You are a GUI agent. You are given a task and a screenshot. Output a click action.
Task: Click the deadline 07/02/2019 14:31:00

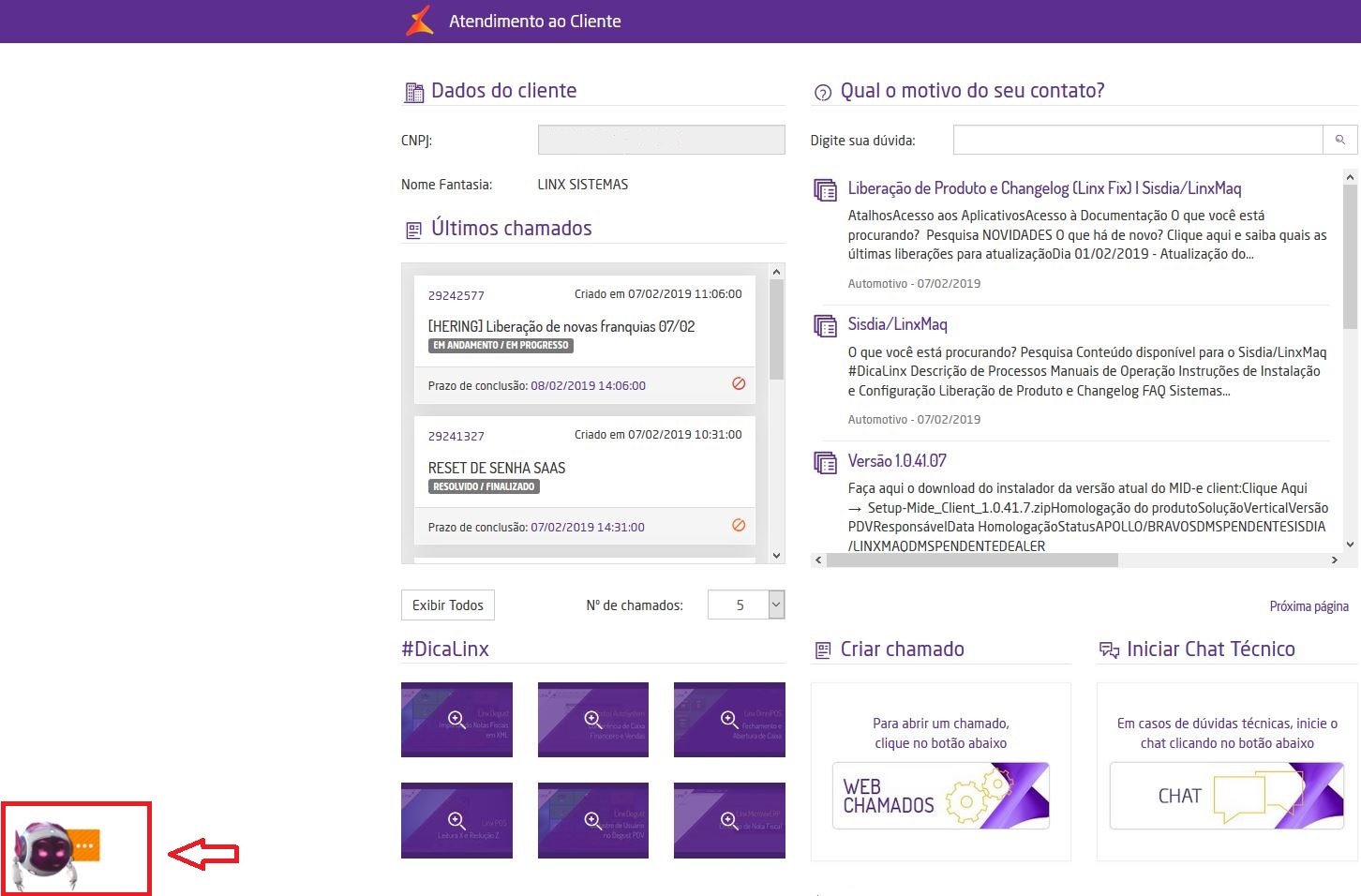point(588,527)
